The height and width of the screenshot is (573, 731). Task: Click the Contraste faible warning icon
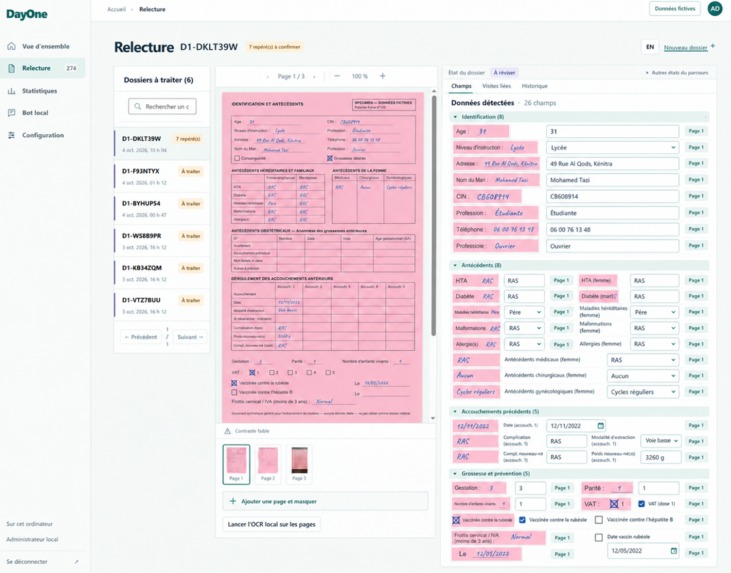228,431
